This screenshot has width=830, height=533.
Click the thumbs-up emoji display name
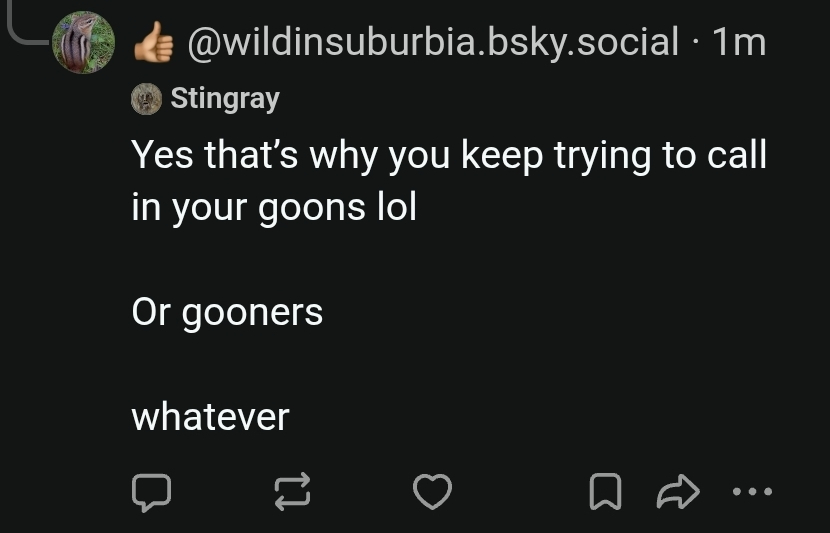[x=151, y=42]
